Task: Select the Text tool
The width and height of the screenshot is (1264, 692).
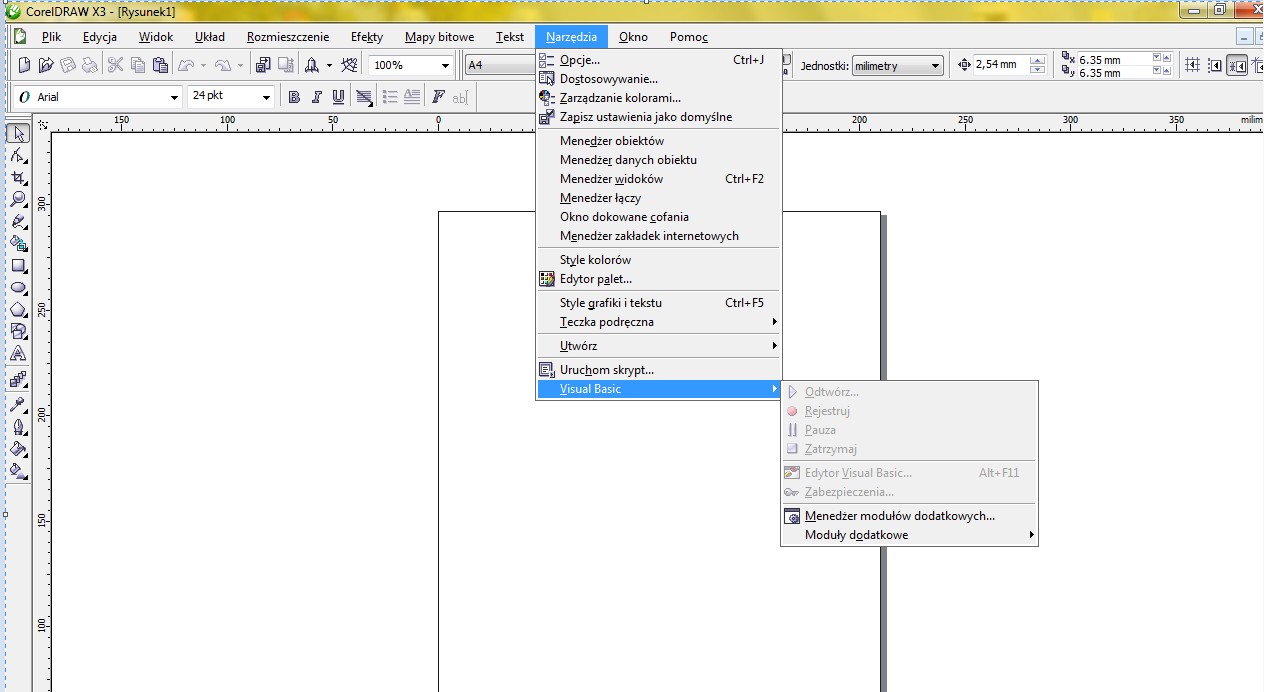Action: [17, 354]
